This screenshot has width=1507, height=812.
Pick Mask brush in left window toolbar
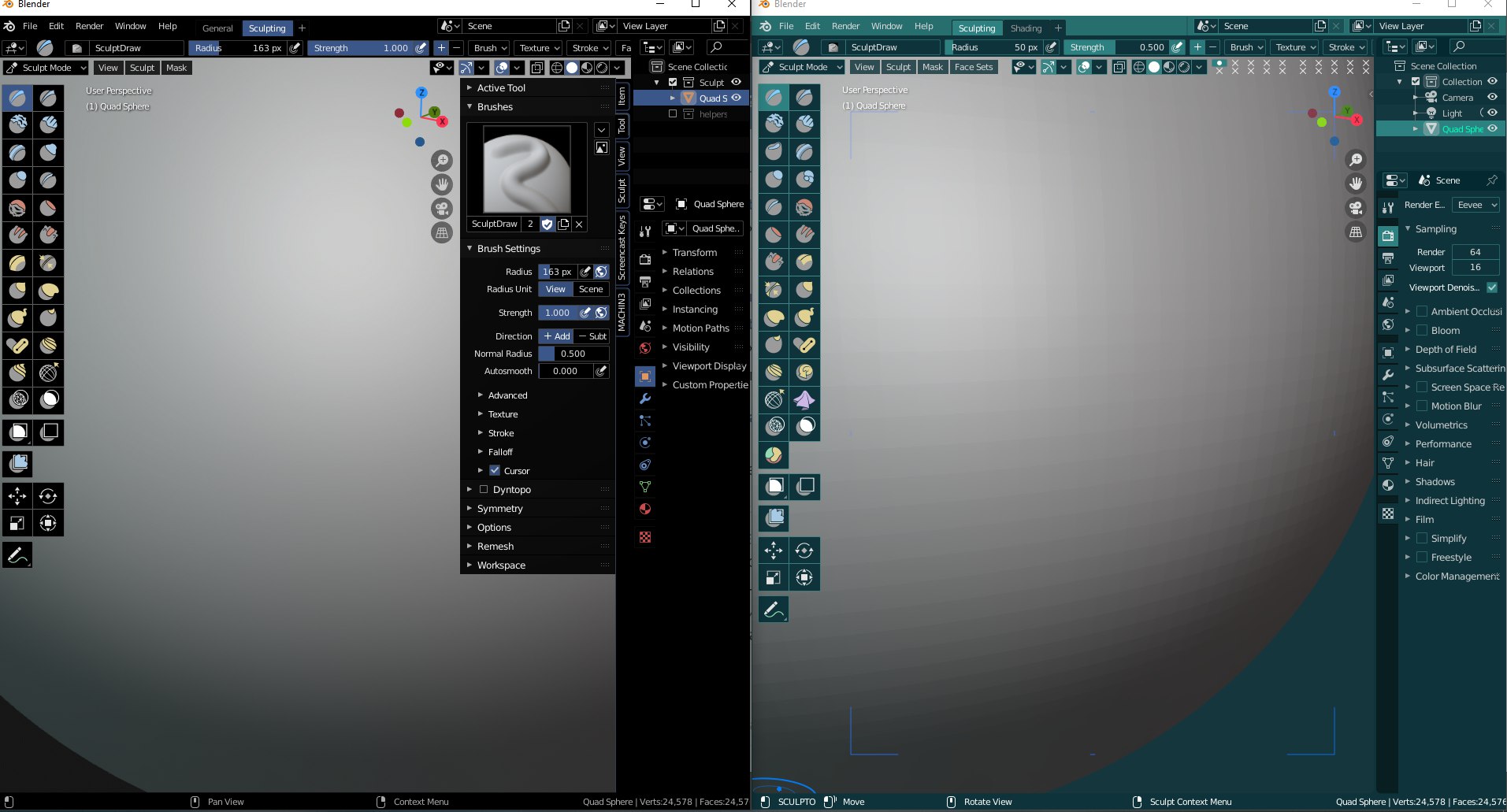[x=48, y=399]
